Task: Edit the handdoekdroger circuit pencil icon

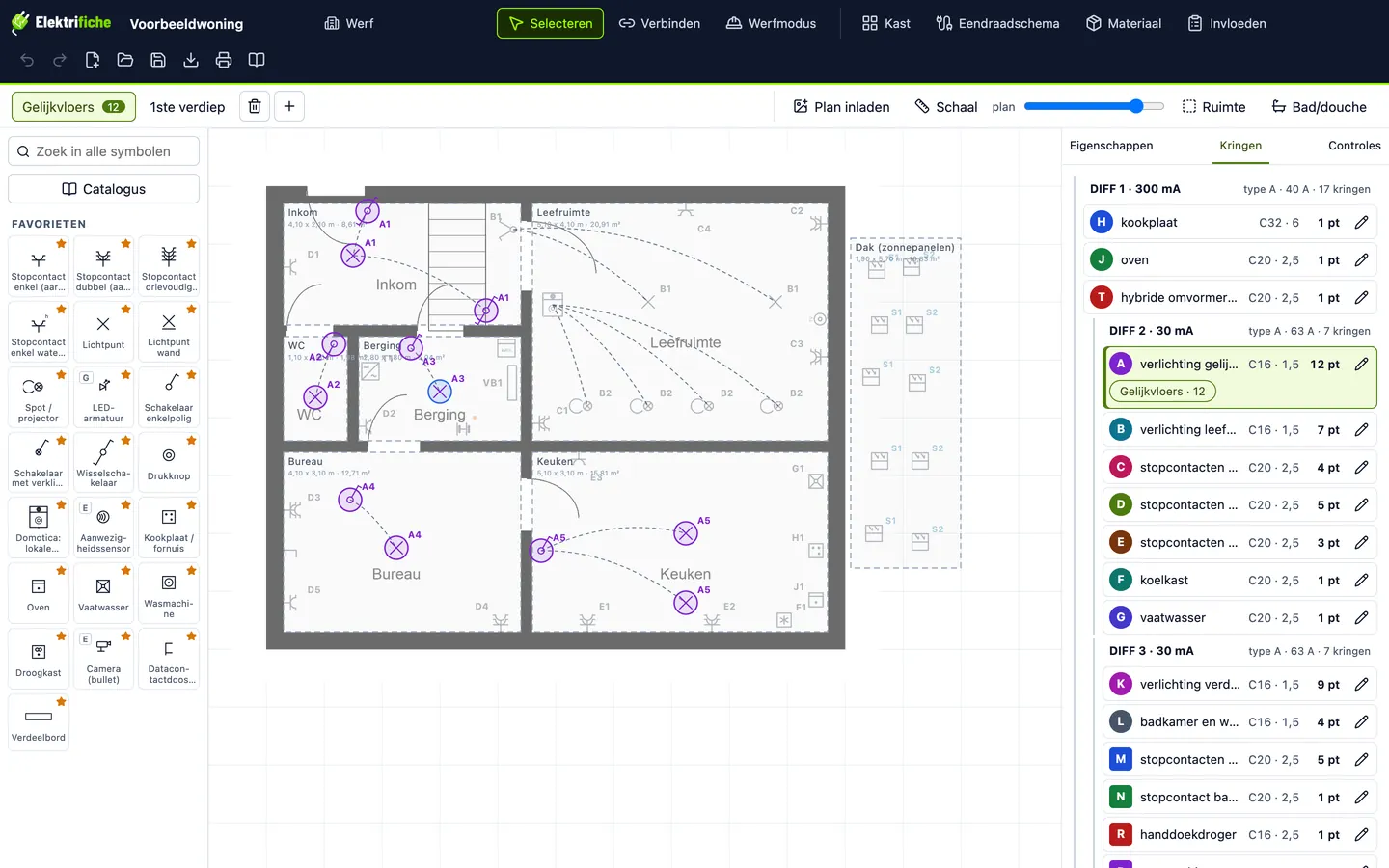Action: pos(1361,835)
